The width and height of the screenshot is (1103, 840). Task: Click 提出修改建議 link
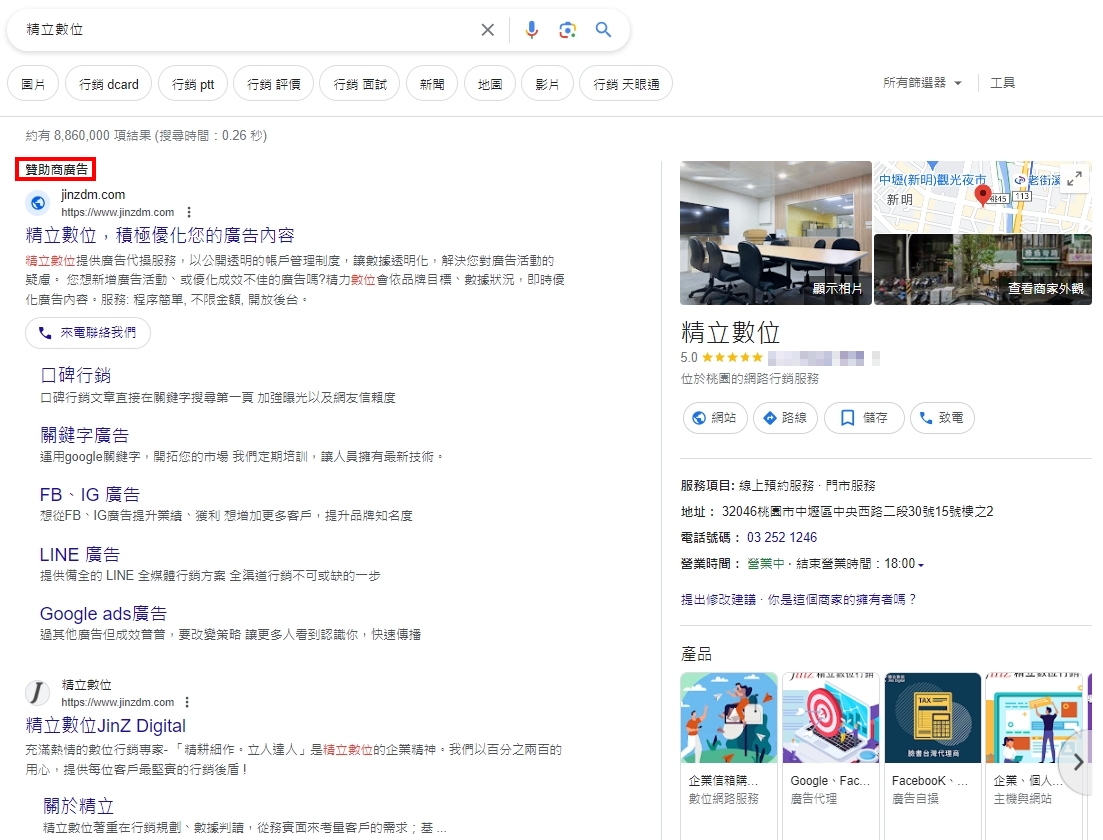coord(718,599)
